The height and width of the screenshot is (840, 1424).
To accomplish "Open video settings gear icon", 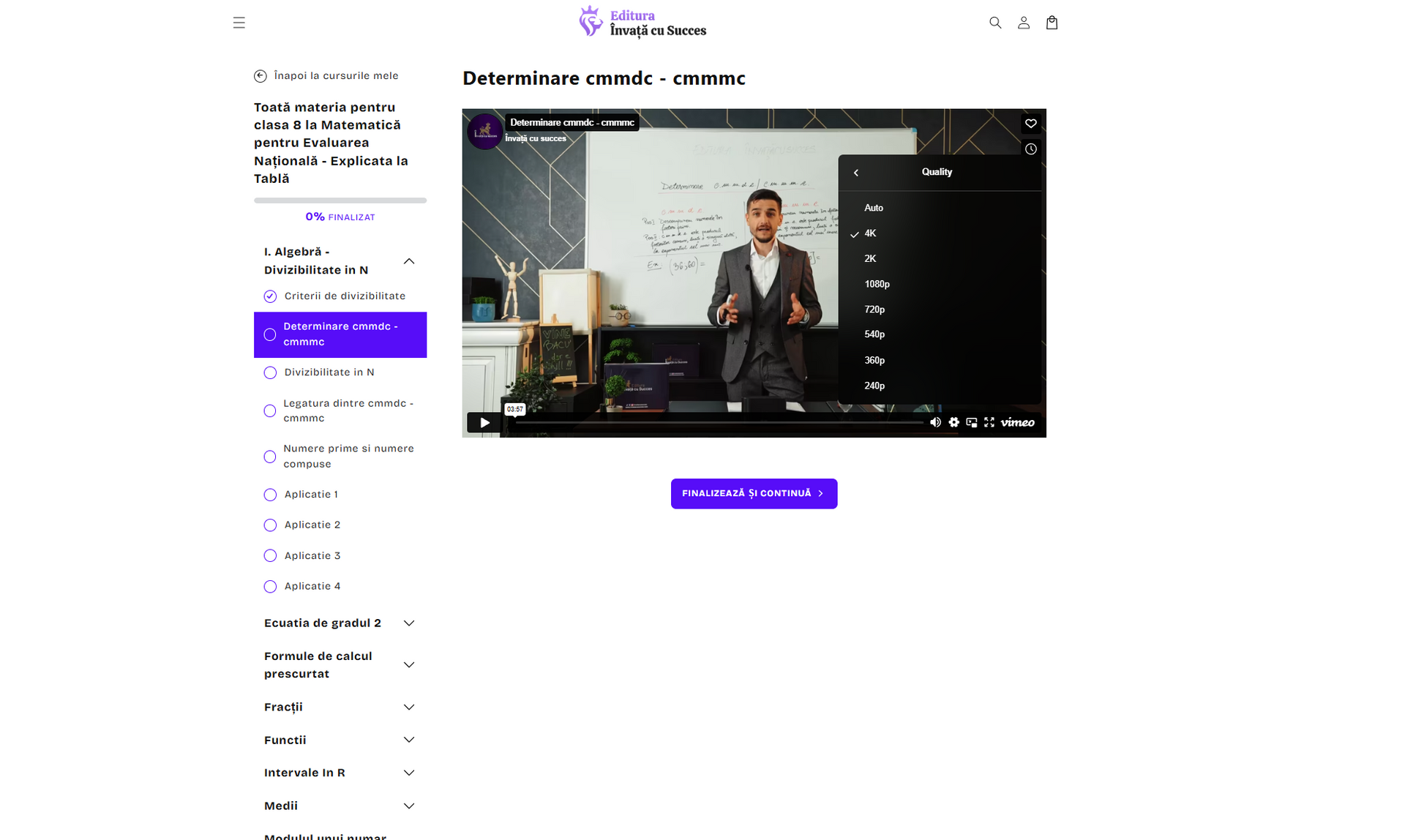I will pyautogui.click(x=953, y=422).
